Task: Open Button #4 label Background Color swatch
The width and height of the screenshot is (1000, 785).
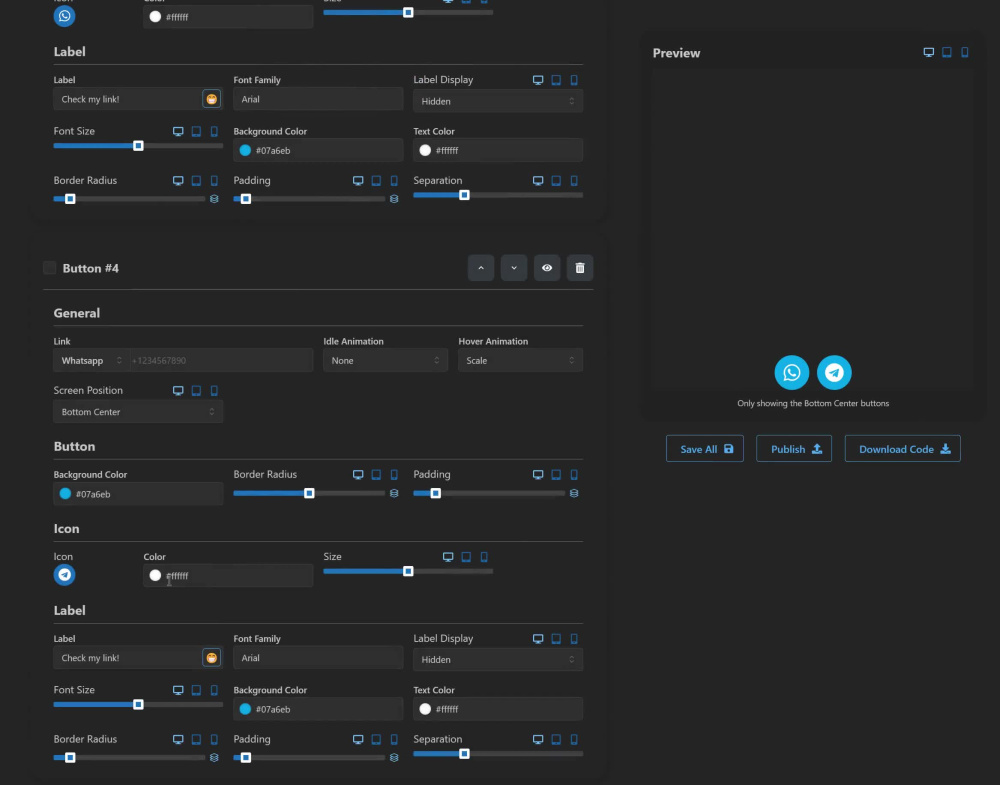Action: (x=245, y=709)
